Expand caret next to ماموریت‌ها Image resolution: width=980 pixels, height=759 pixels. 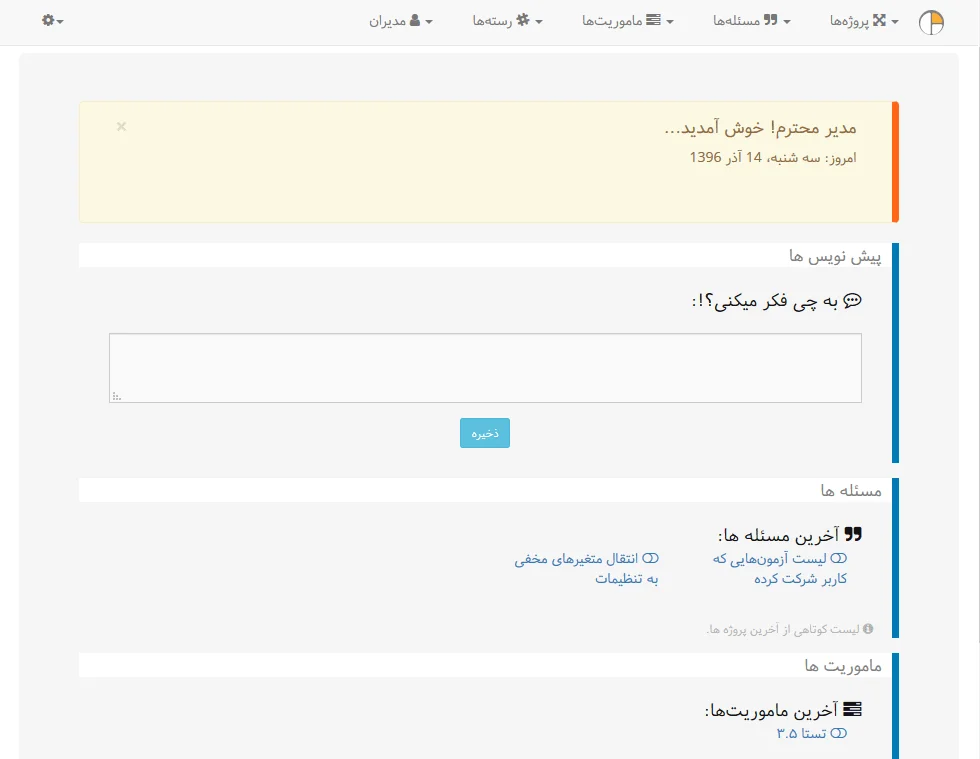pyautogui.click(x=670, y=22)
